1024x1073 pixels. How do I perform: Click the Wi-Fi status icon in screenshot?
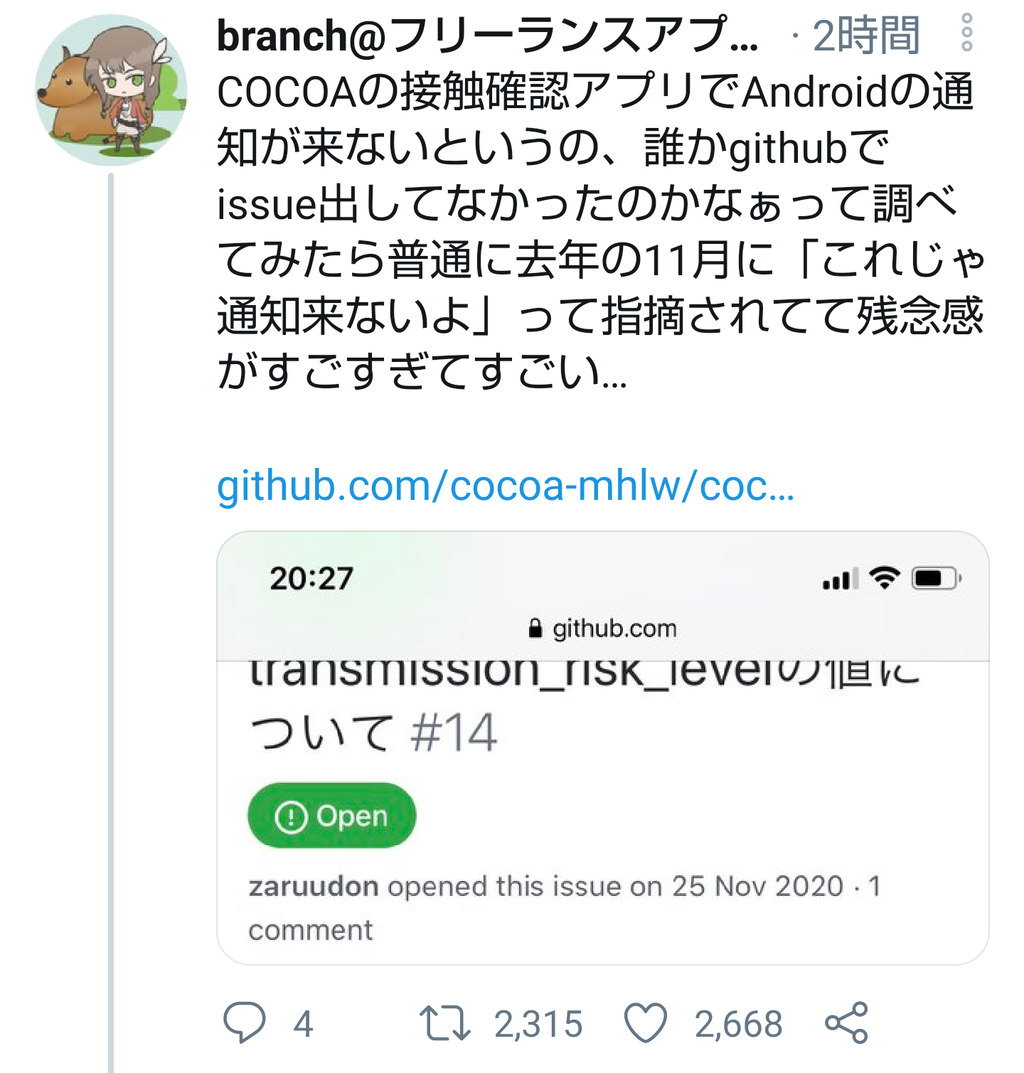884,578
